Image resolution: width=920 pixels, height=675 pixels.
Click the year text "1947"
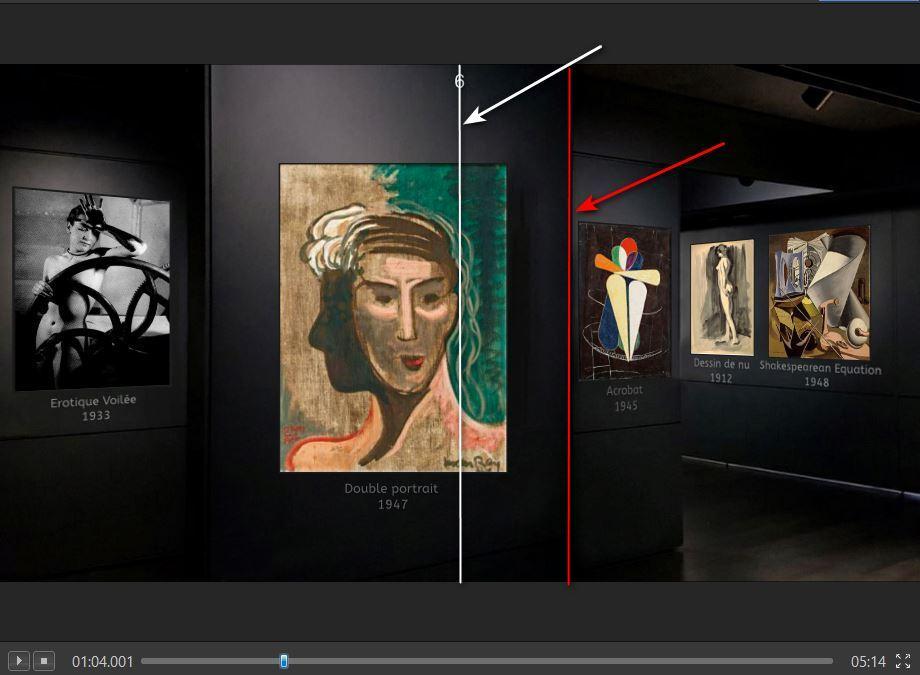click(393, 504)
